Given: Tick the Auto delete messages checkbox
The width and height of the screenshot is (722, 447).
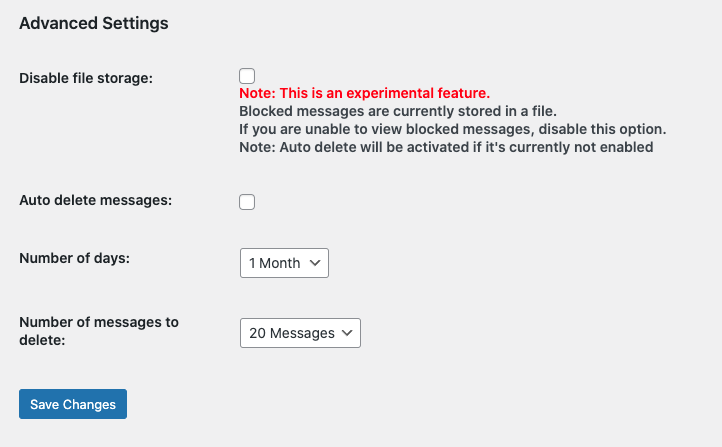Looking at the screenshot, I should 247,202.
